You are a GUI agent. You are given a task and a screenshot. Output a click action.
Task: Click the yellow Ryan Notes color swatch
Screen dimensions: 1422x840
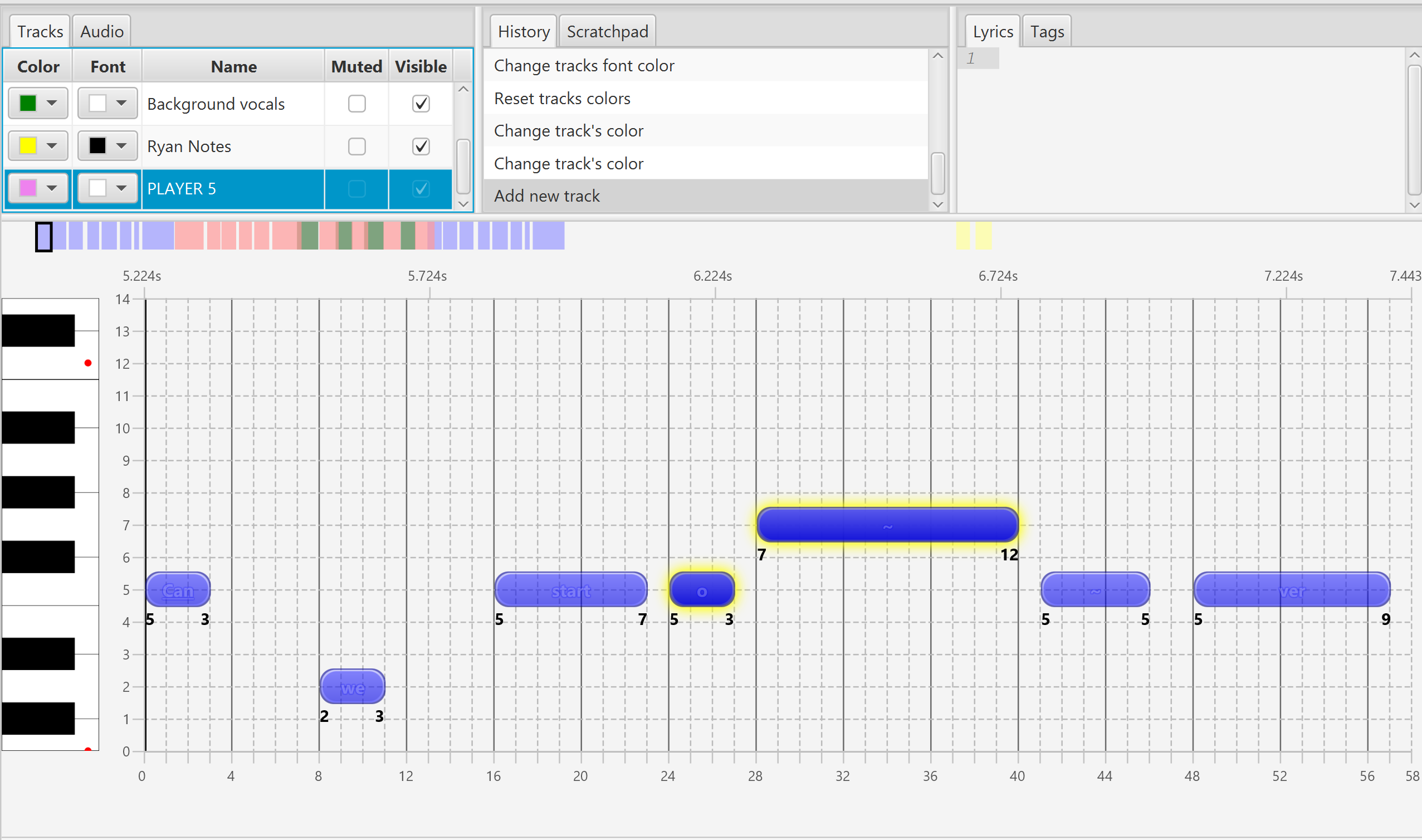pyautogui.click(x=28, y=146)
